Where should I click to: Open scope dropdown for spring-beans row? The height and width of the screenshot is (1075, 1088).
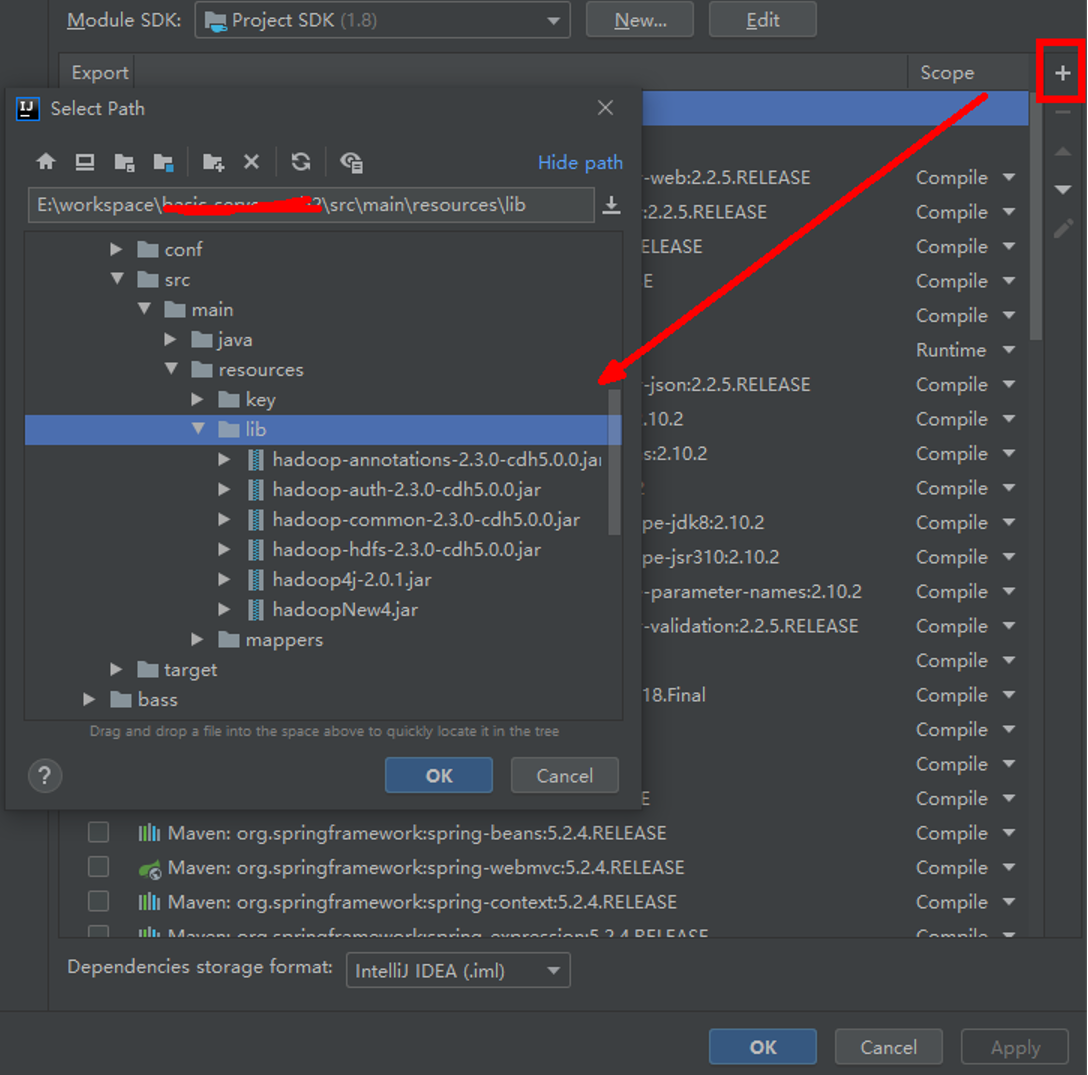(1009, 833)
